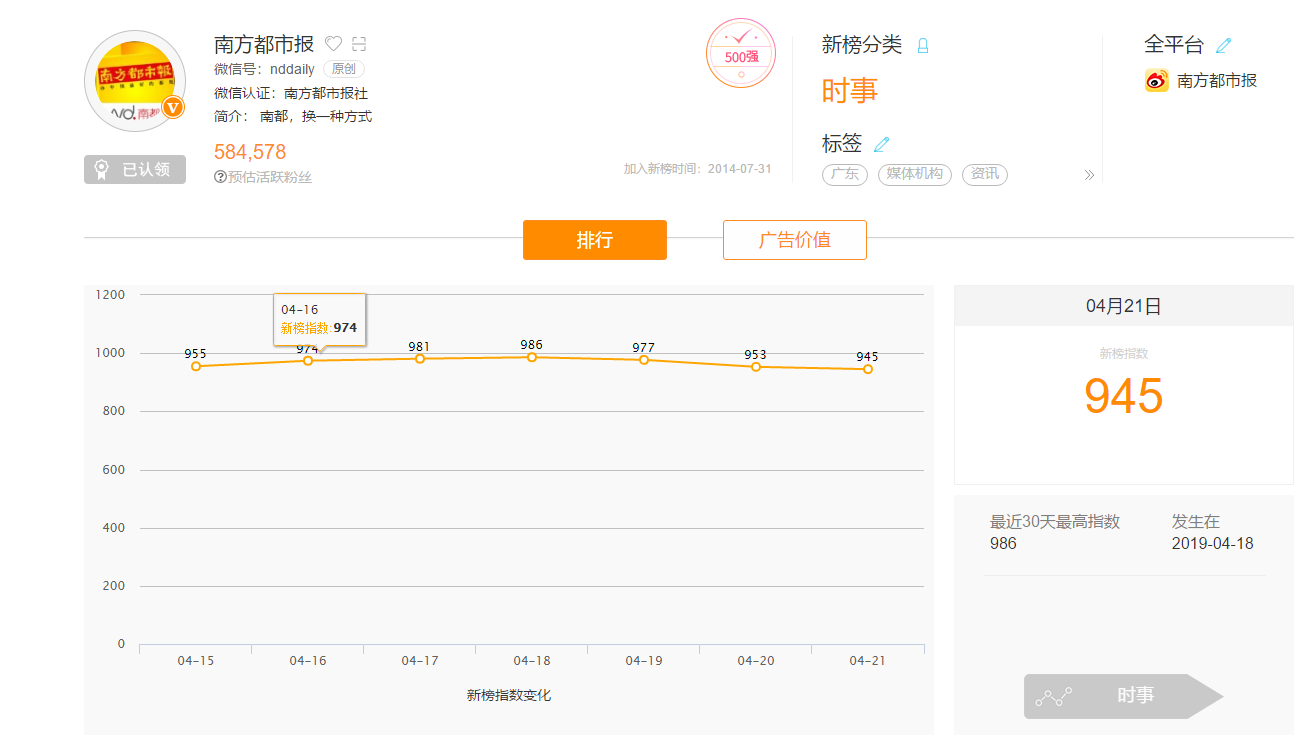This screenshot has width=1313, height=743.
Task: Click the large 945 index value
Action: click(x=1124, y=397)
